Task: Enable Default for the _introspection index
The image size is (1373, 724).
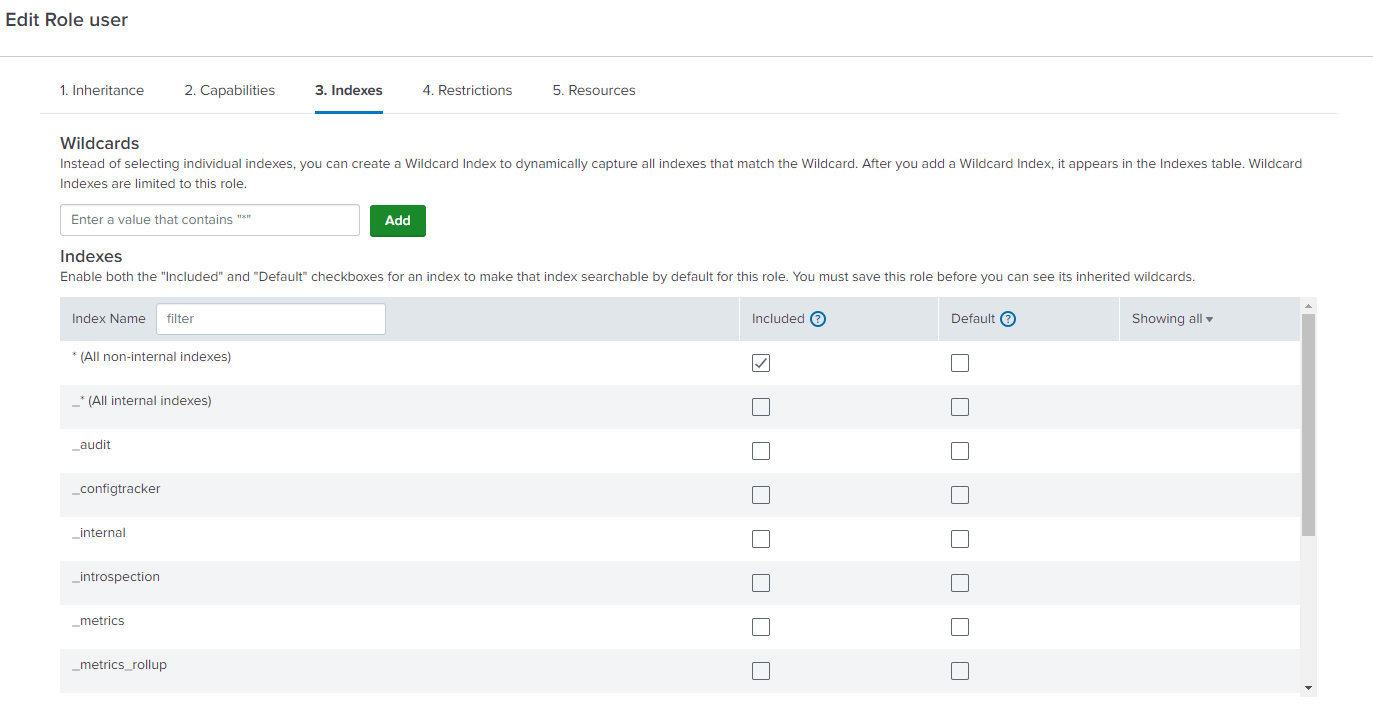Action: tap(960, 583)
